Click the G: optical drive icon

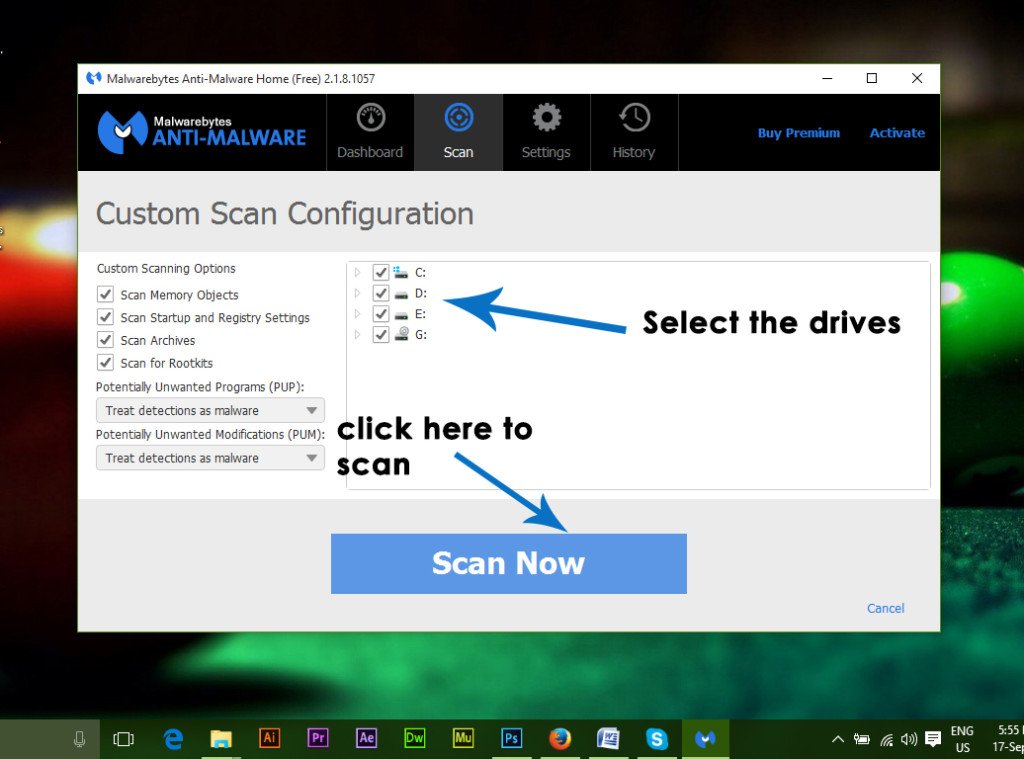[402, 334]
